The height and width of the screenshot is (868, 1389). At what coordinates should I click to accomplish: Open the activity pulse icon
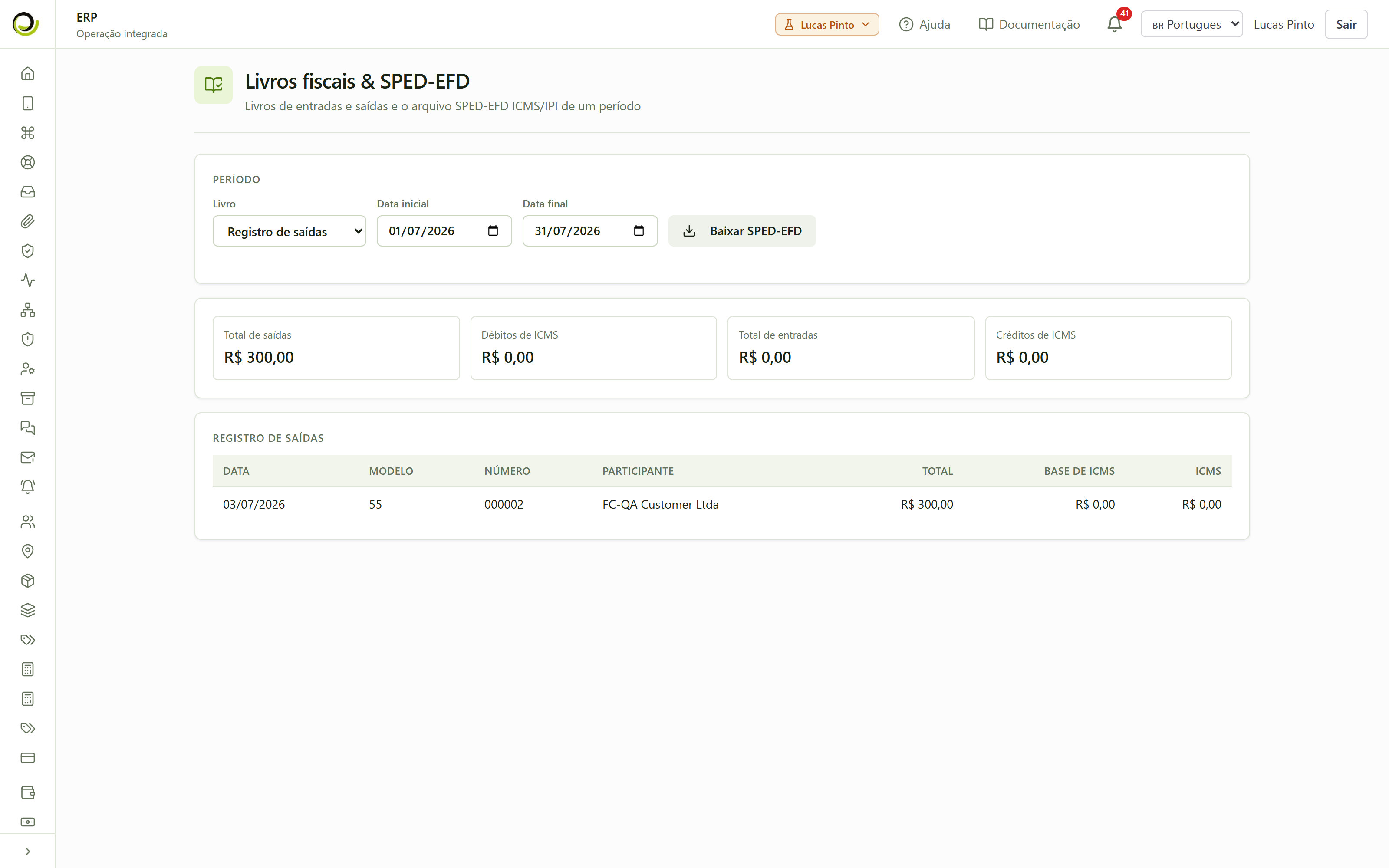(27, 280)
